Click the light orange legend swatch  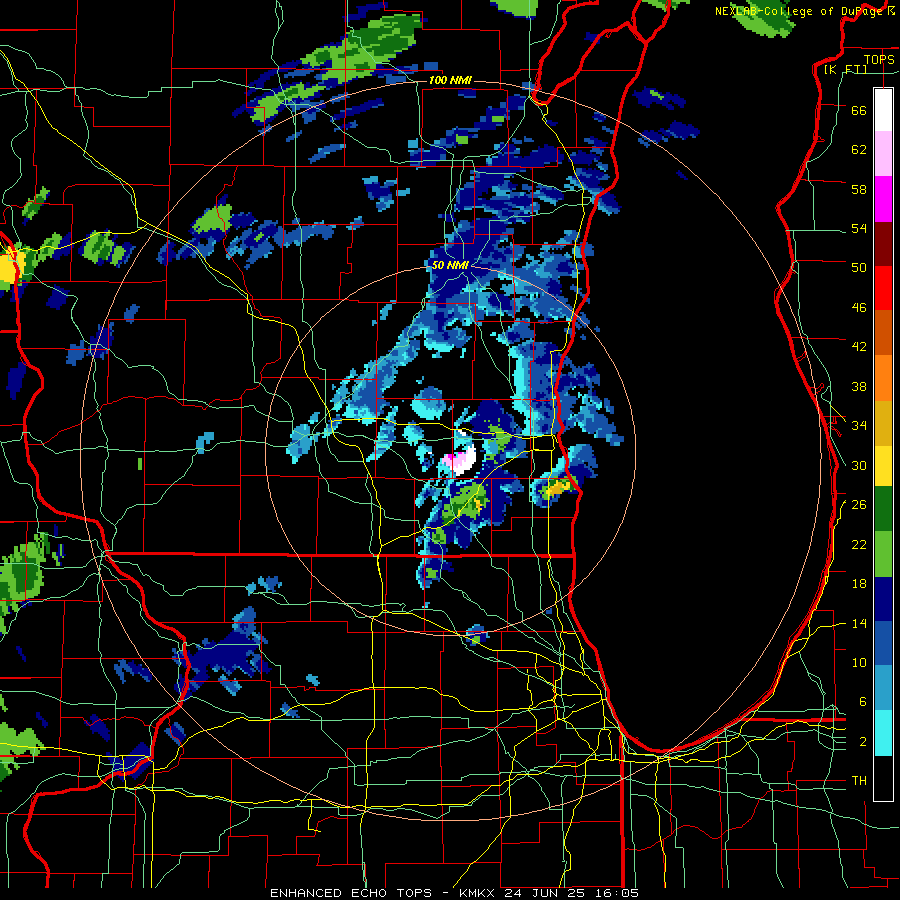coord(883,378)
